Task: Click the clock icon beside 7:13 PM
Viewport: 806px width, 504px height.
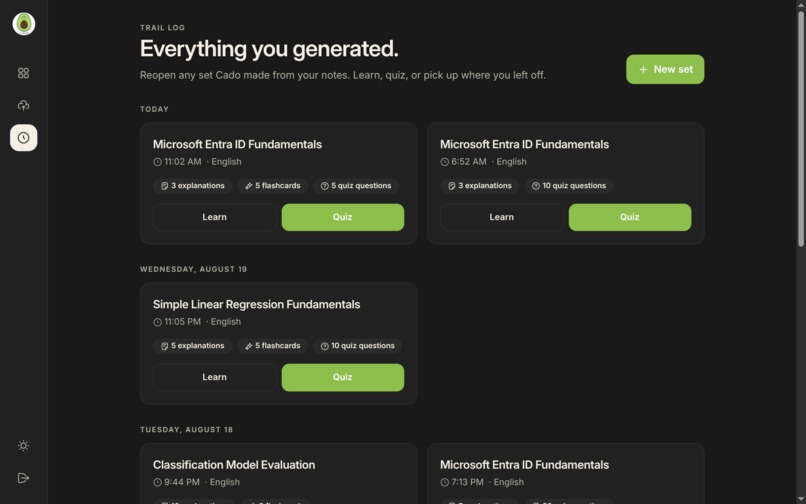Action: (x=445, y=482)
